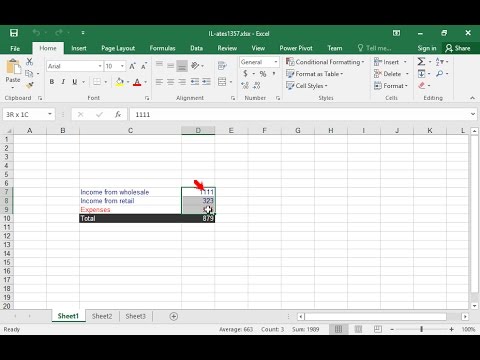
Task: Click the Paste clipboard icon
Action: click(13, 67)
